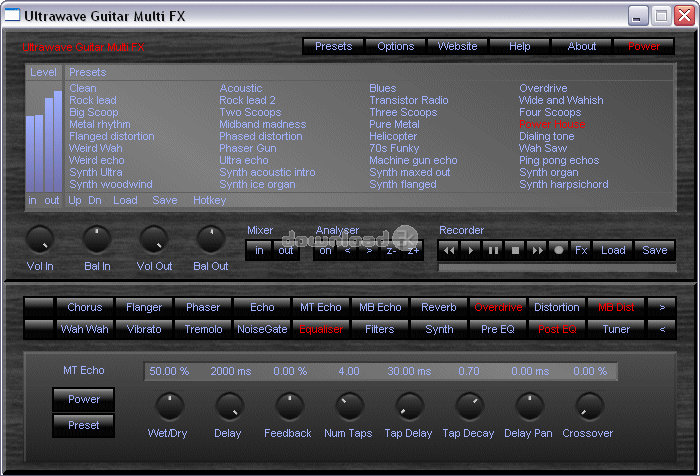Open the About dialog
Viewport: 700px width, 476px height.
point(582,46)
